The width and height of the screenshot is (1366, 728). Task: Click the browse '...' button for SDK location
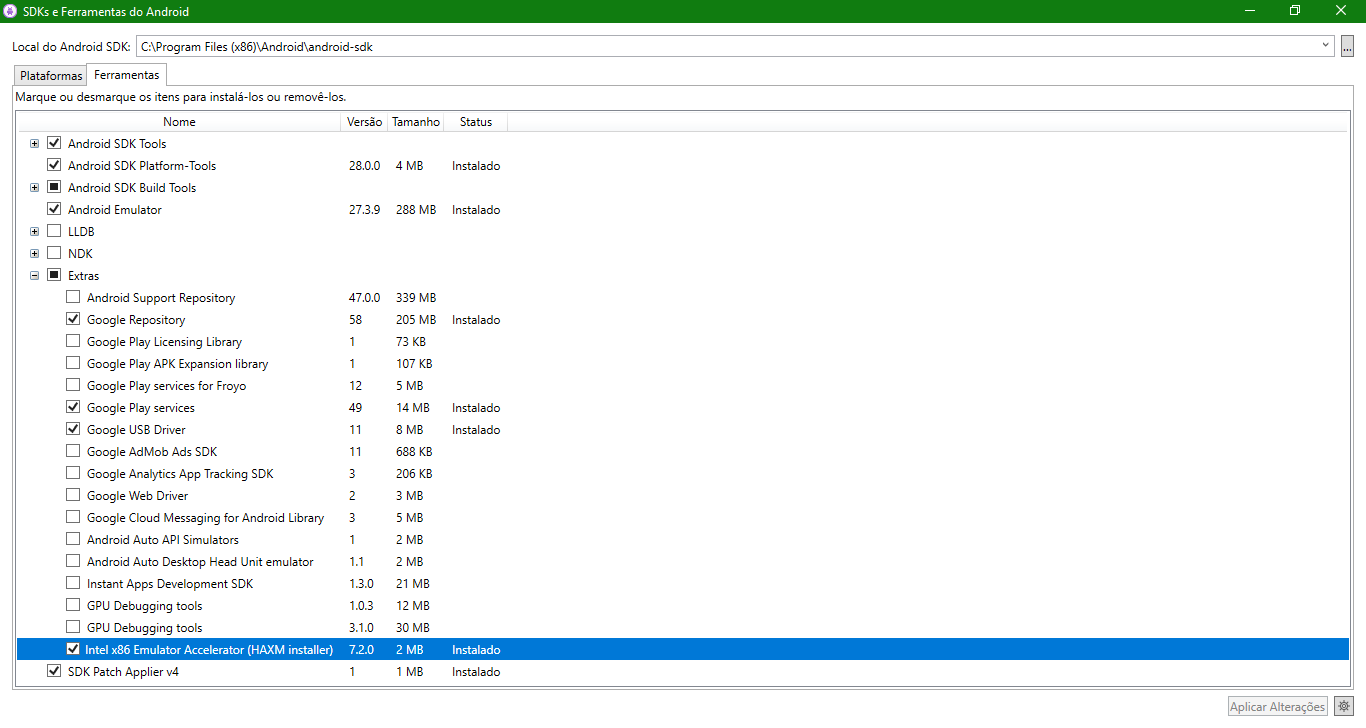pyautogui.click(x=1347, y=46)
